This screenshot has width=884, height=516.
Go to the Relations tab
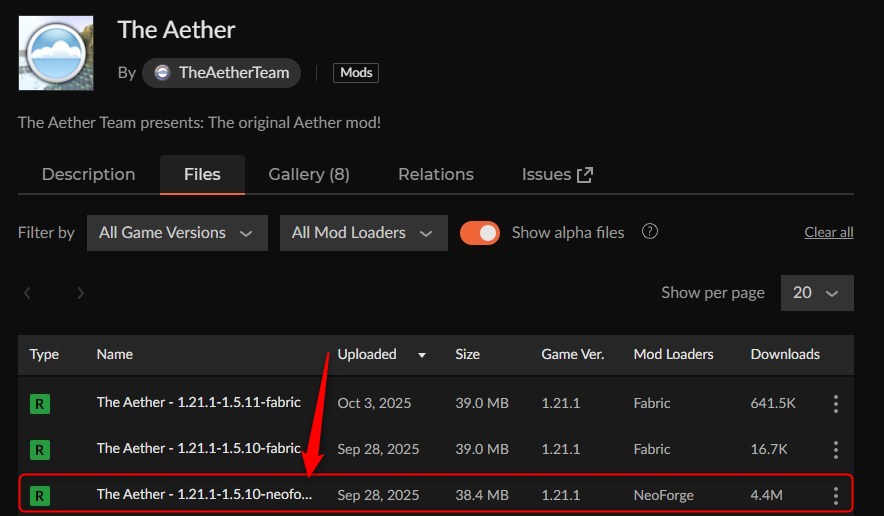[x=436, y=174]
